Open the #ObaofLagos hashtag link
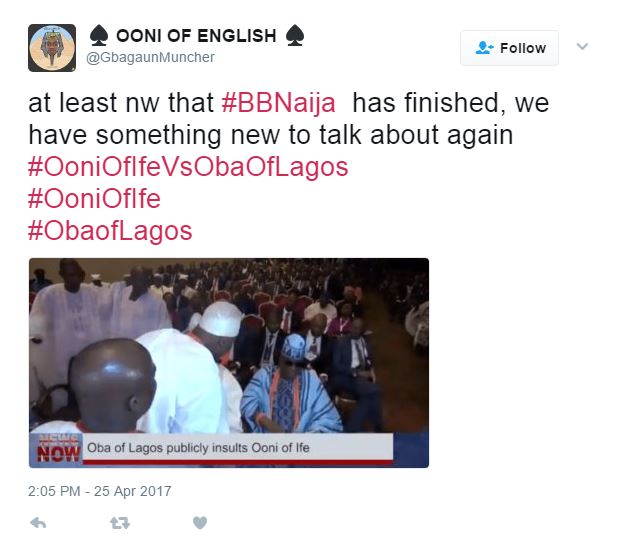Image resolution: width=617 pixels, height=540 pixels. click(x=110, y=231)
